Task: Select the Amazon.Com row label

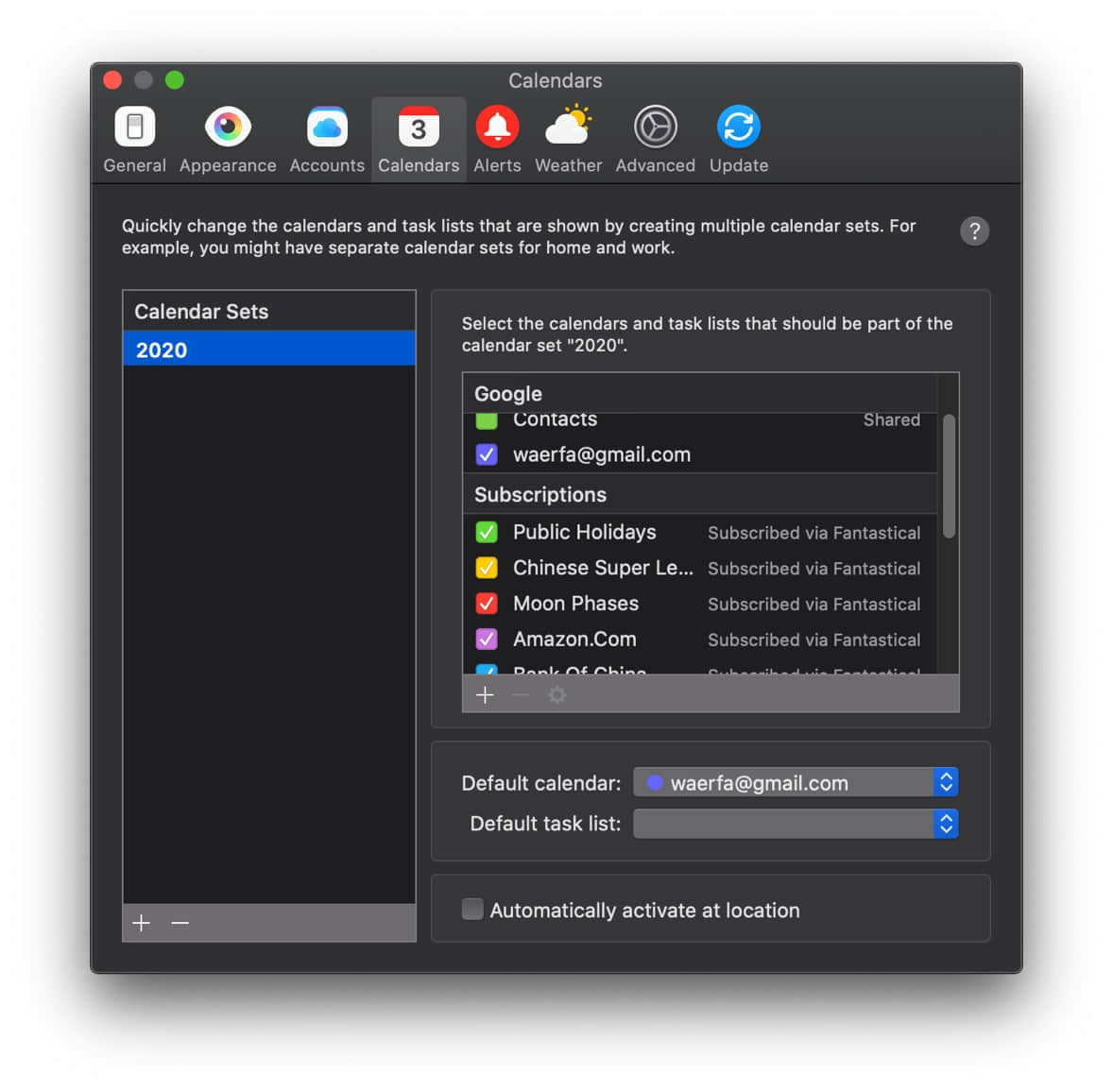Action: 574,639
